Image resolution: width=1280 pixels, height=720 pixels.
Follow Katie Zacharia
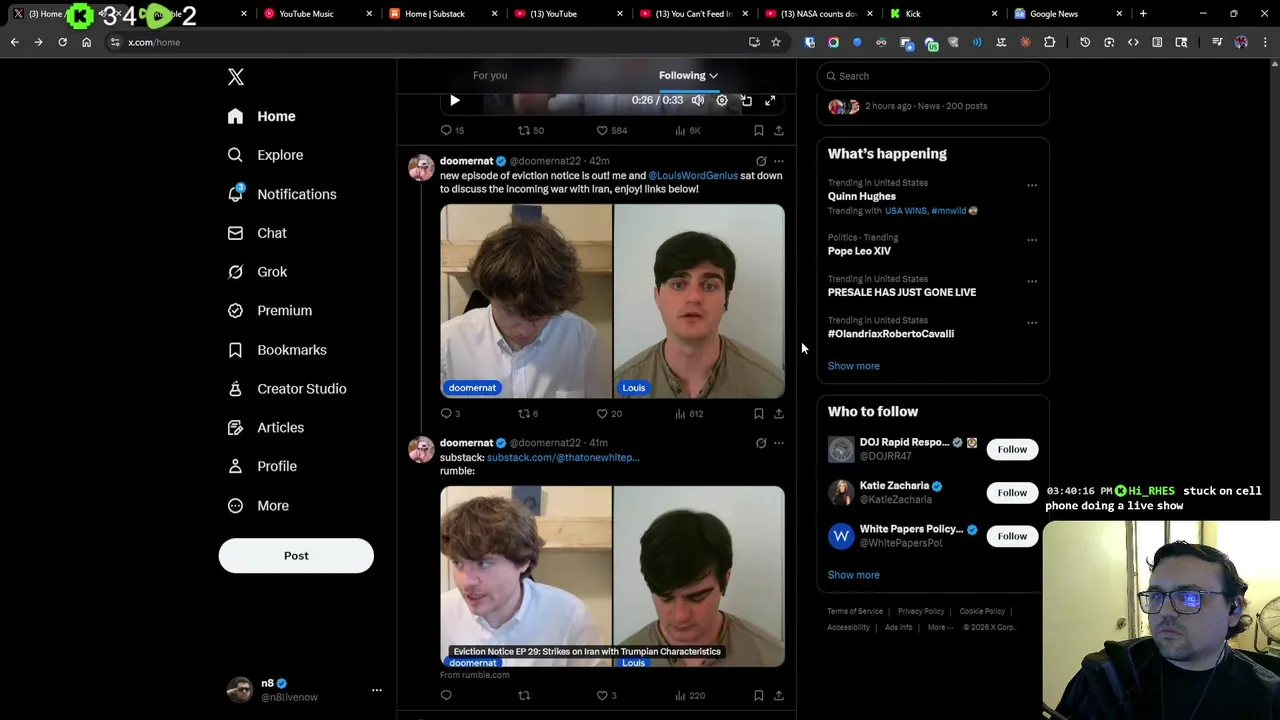coord(1012,493)
